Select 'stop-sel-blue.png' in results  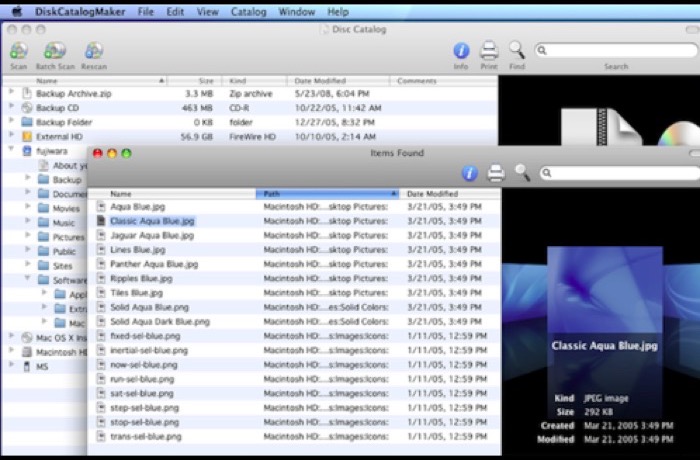coord(145,422)
